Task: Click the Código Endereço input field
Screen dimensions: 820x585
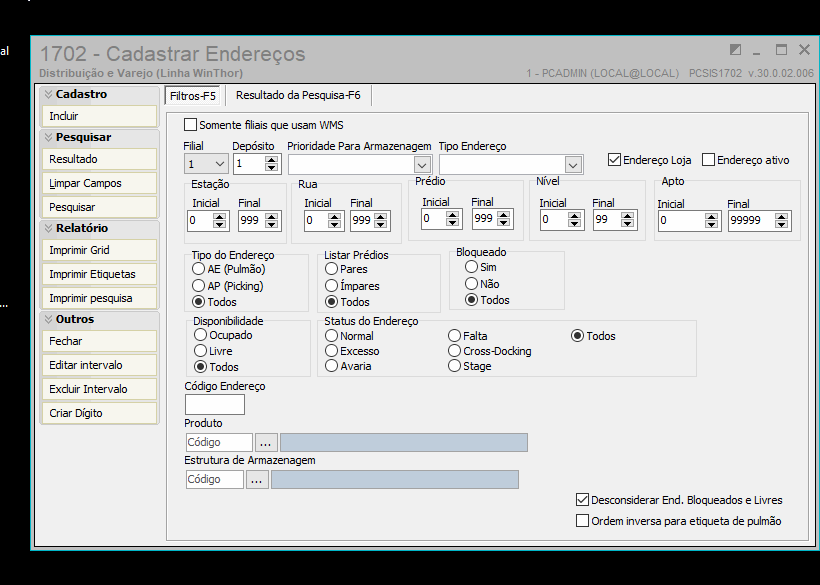Action: point(215,405)
